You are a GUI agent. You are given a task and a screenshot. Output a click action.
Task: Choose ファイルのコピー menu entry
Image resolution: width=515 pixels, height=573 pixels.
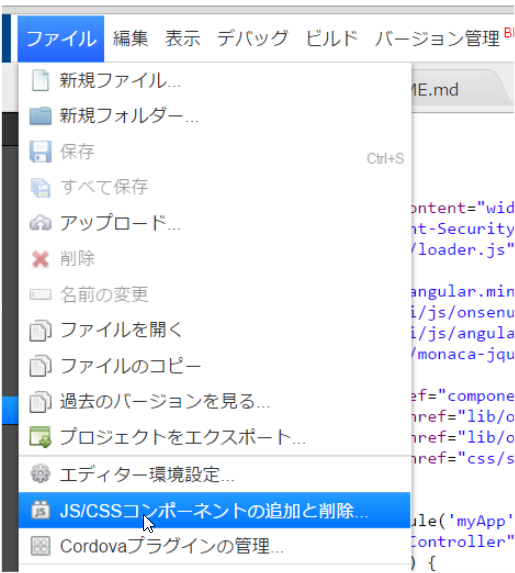215,366
